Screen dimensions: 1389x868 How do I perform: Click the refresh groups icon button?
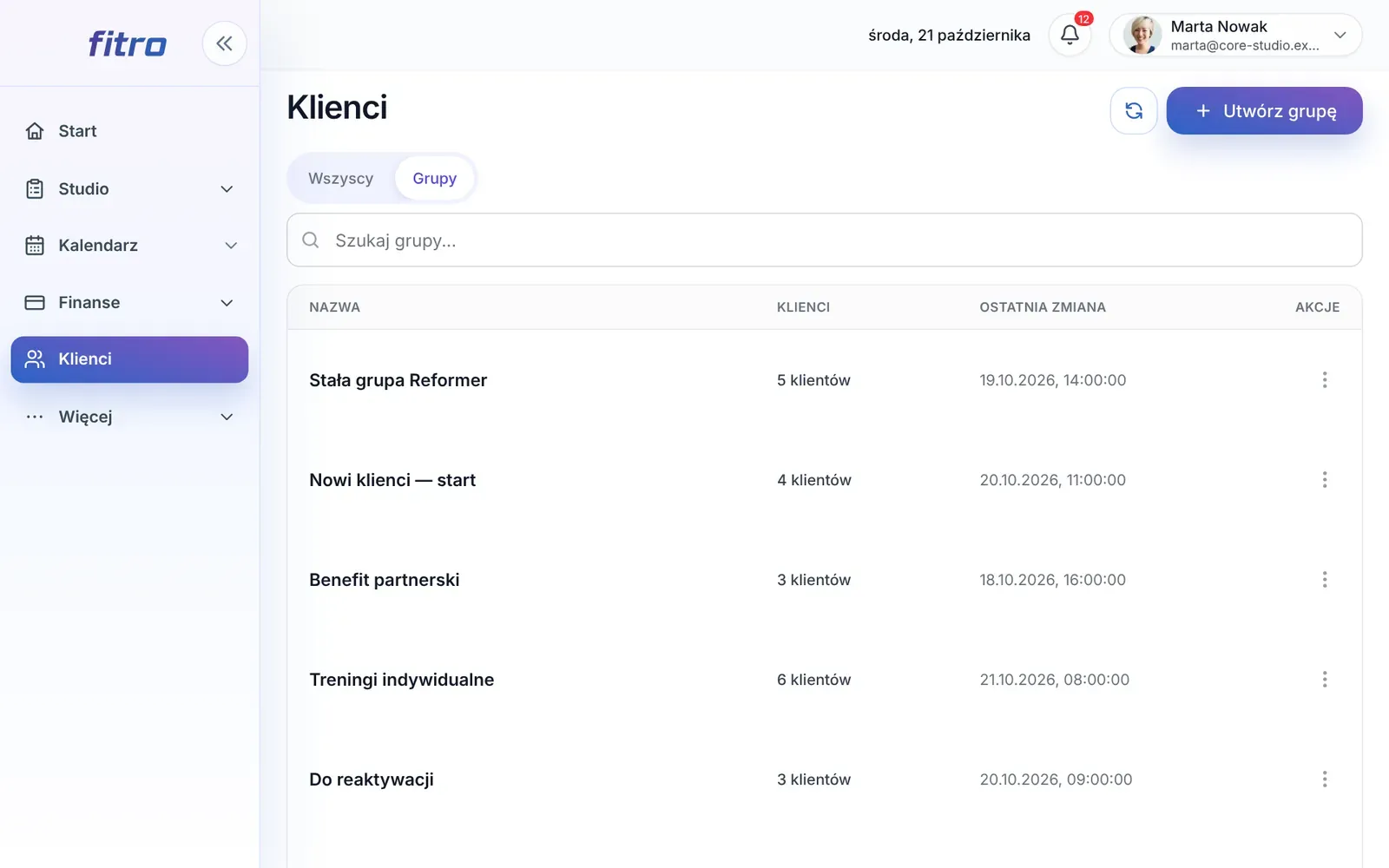click(x=1134, y=110)
